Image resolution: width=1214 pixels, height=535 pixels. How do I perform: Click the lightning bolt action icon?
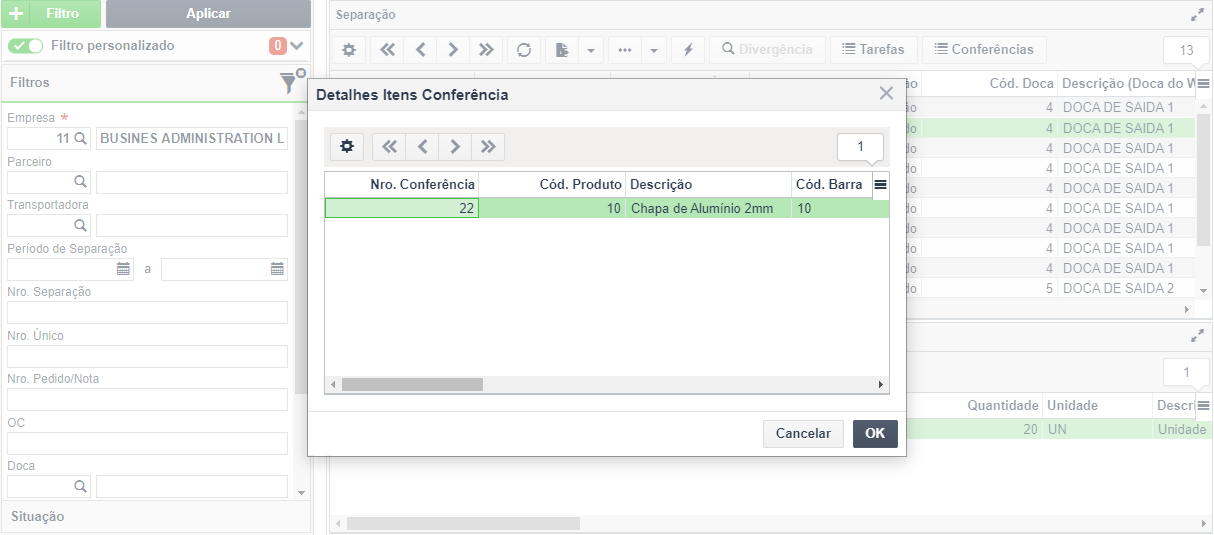[688, 49]
